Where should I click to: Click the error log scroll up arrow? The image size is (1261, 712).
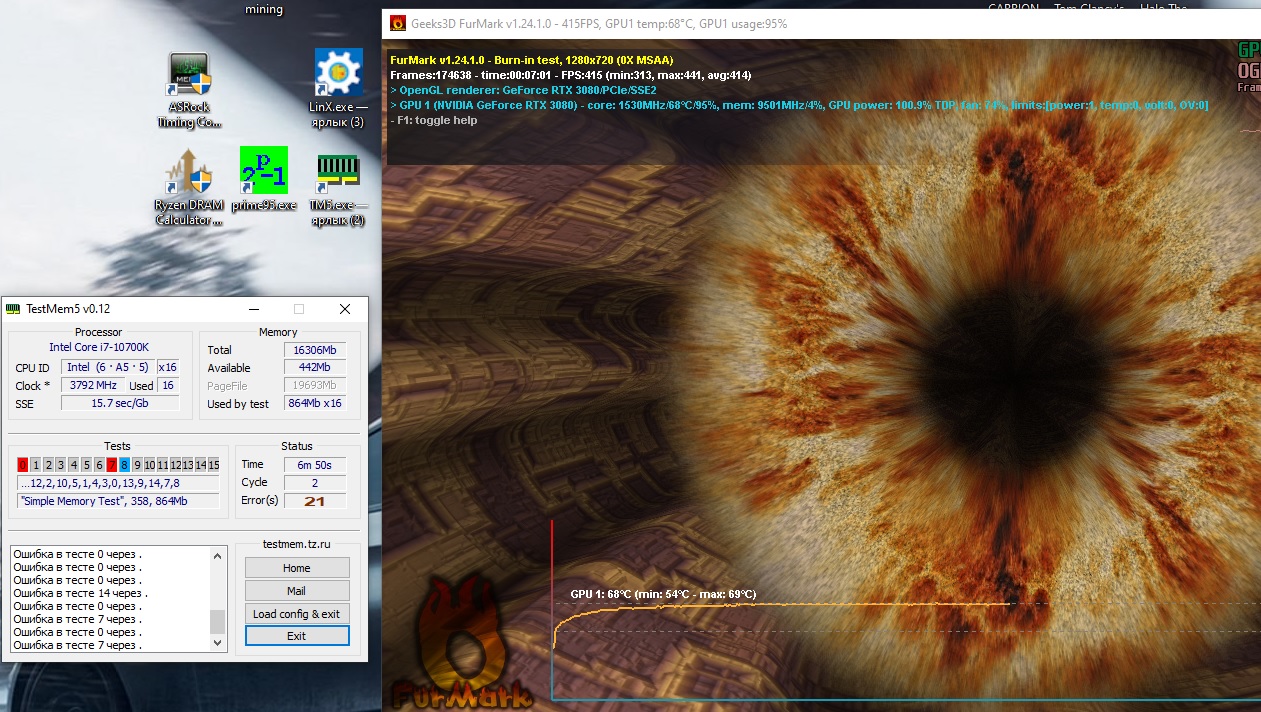(217, 554)
